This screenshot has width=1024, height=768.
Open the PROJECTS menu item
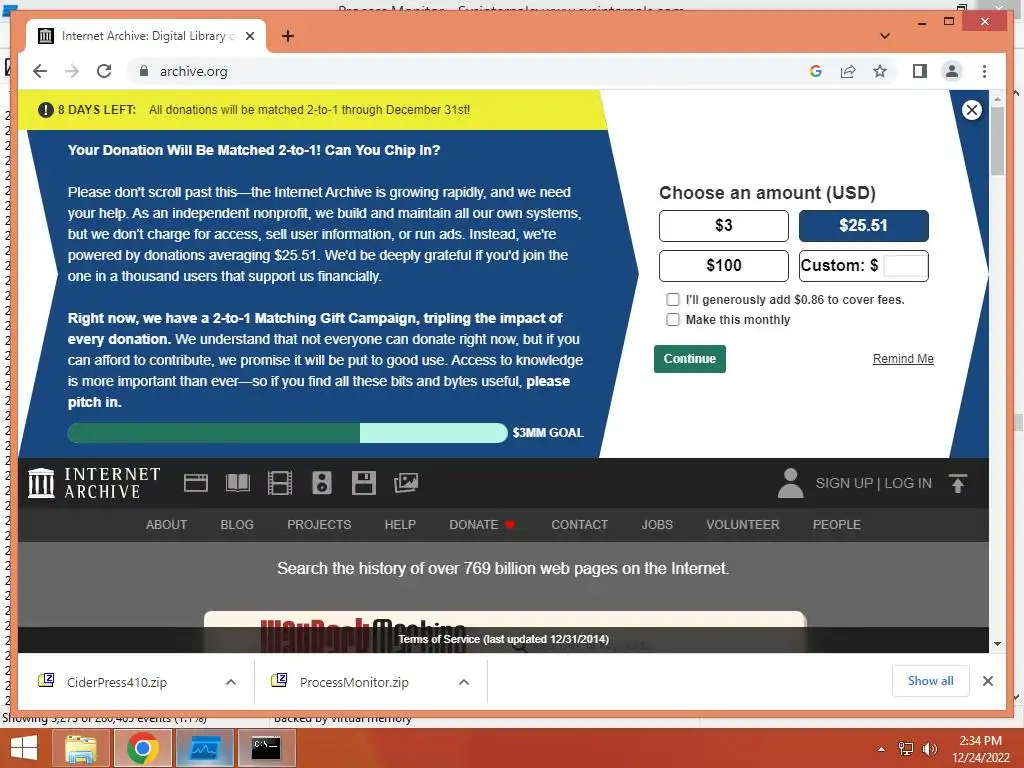coord(319,524)
